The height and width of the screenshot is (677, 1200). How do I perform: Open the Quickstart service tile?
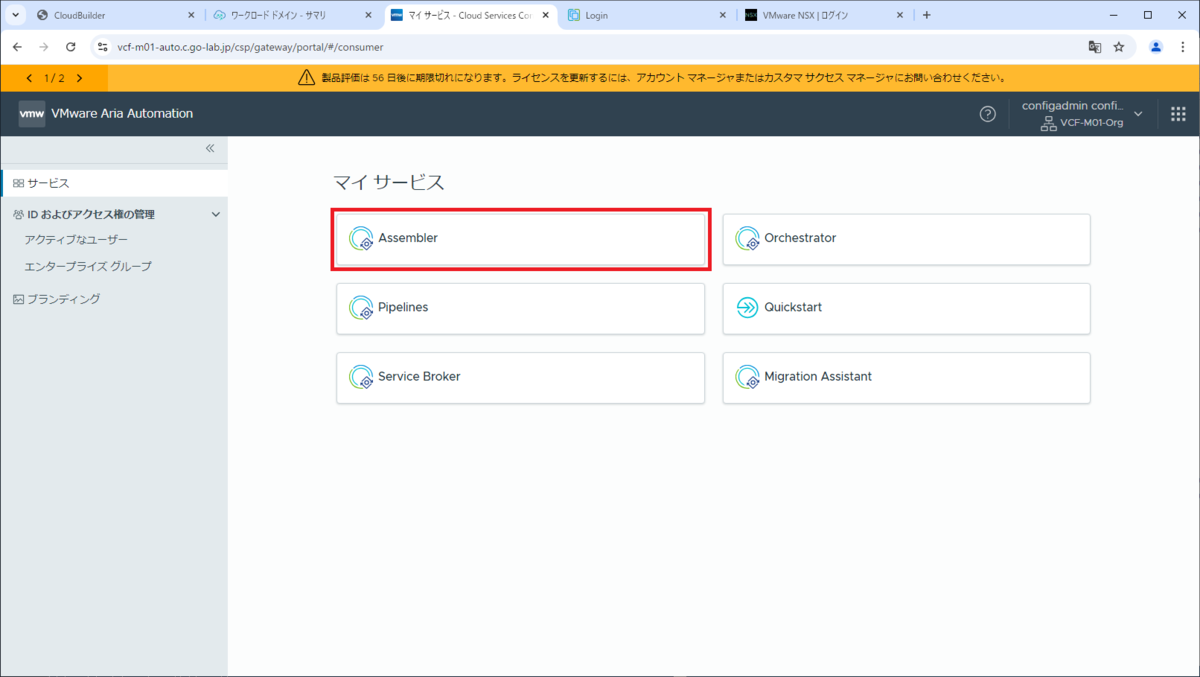[x=906, y=308]
